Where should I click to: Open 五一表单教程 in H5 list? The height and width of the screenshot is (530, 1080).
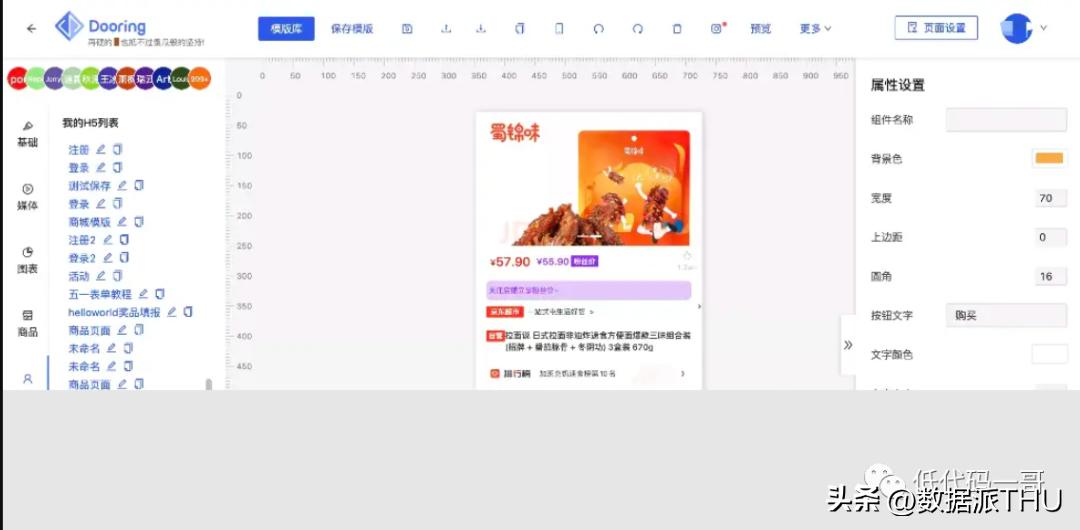pos(100,294)
